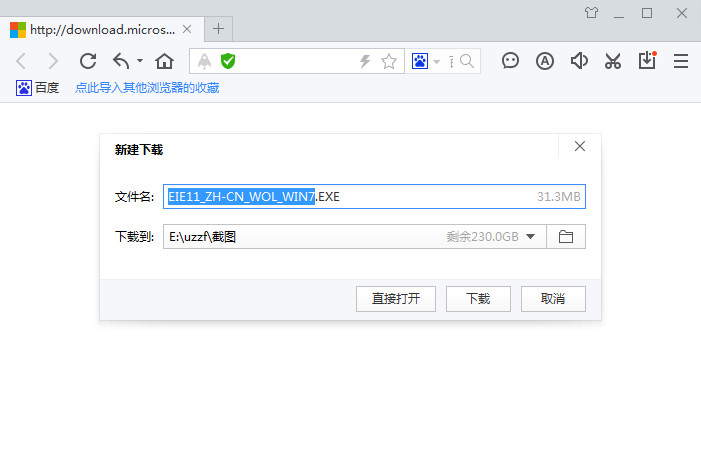This screenshot has width=701, height=463.
Task: Click the lightning speed mode icon
Action: tap(365, 61)
